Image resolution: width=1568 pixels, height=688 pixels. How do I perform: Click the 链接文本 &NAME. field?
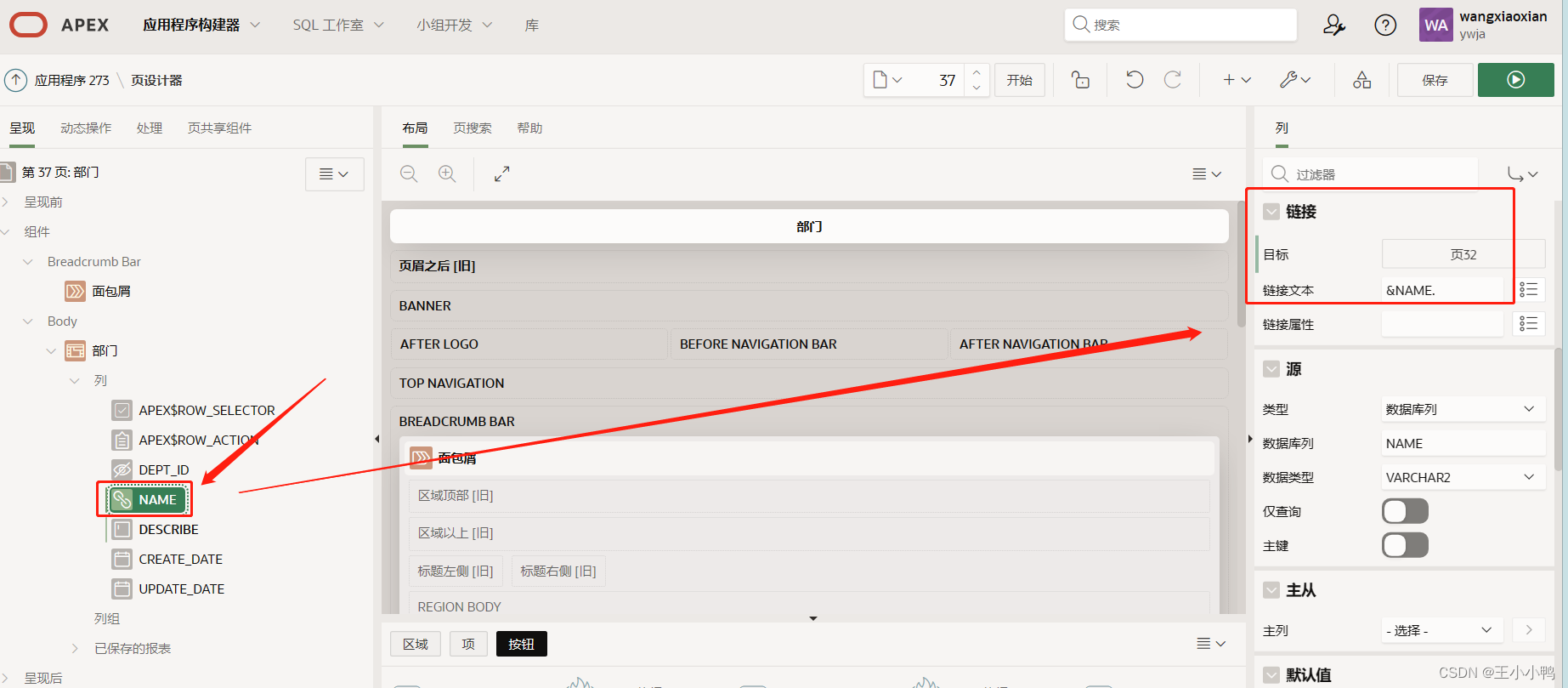[1442, 290]
